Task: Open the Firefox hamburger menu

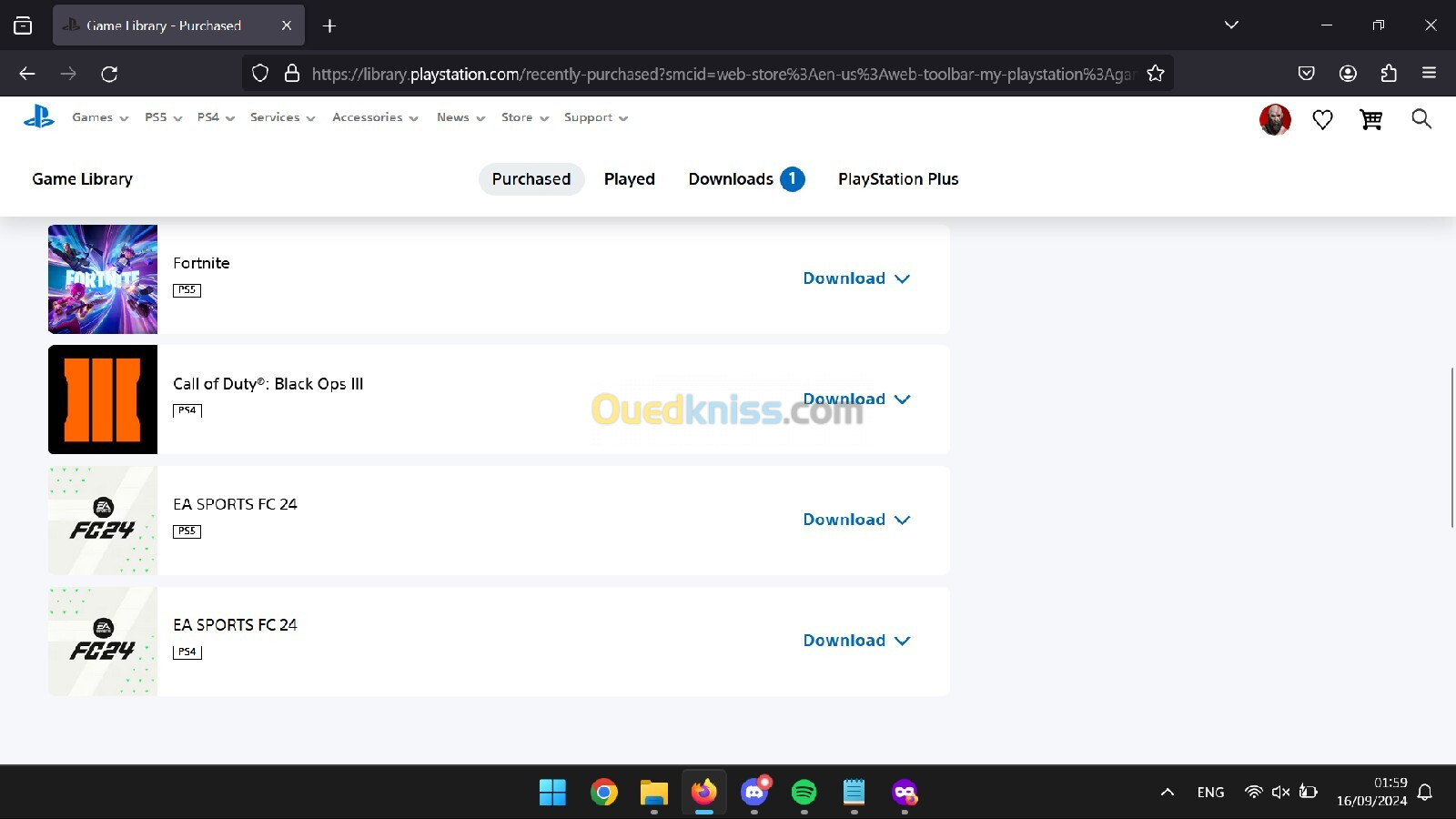Action: [1430, 73]
